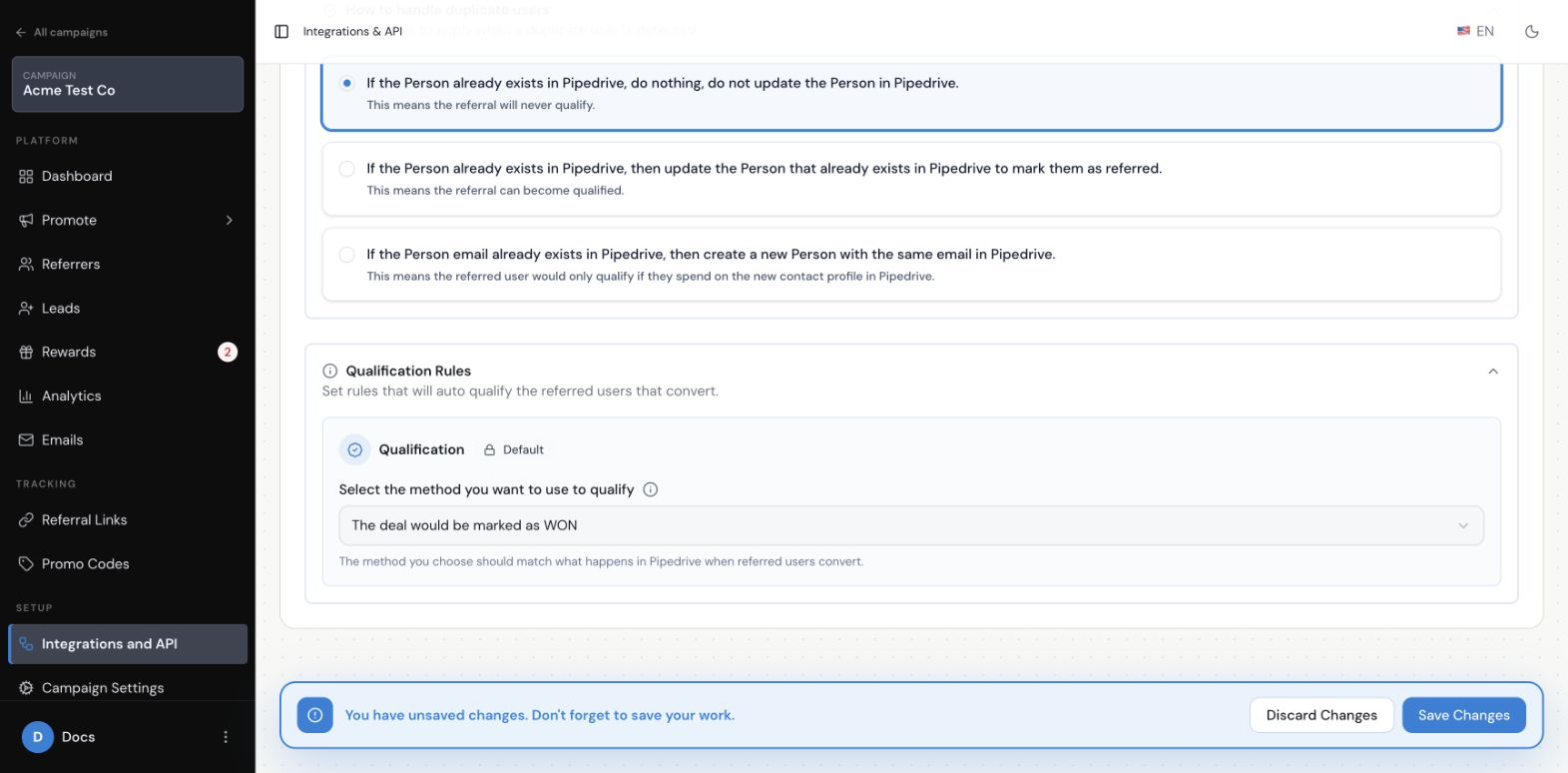The width and height of the screenshot is (1568, 773).
Task: Click the Campaign Settings gear icon
Action: pyautogui.click(x=26, y=688)
